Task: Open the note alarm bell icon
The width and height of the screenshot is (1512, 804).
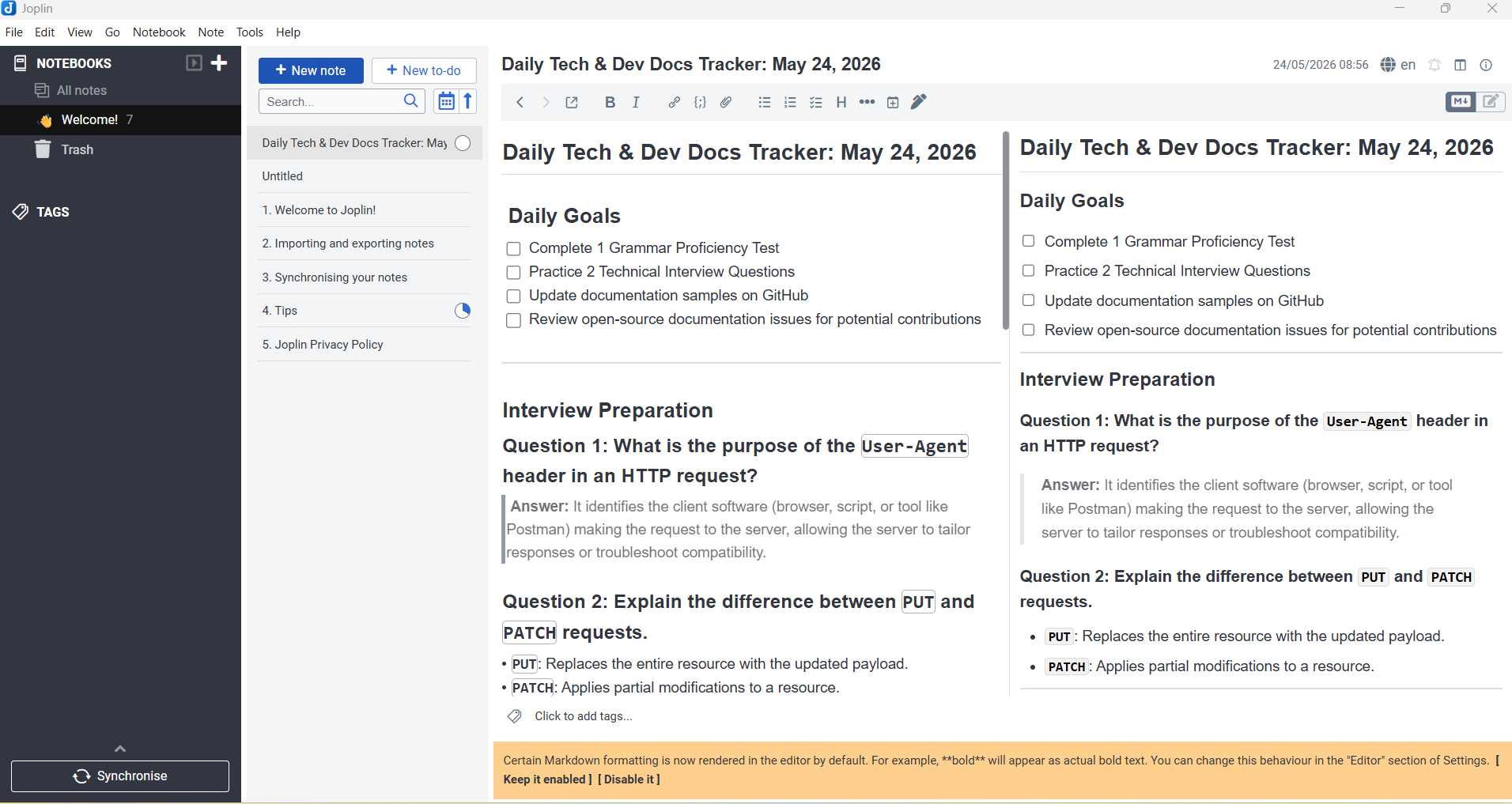Action: coord(1435,65)
